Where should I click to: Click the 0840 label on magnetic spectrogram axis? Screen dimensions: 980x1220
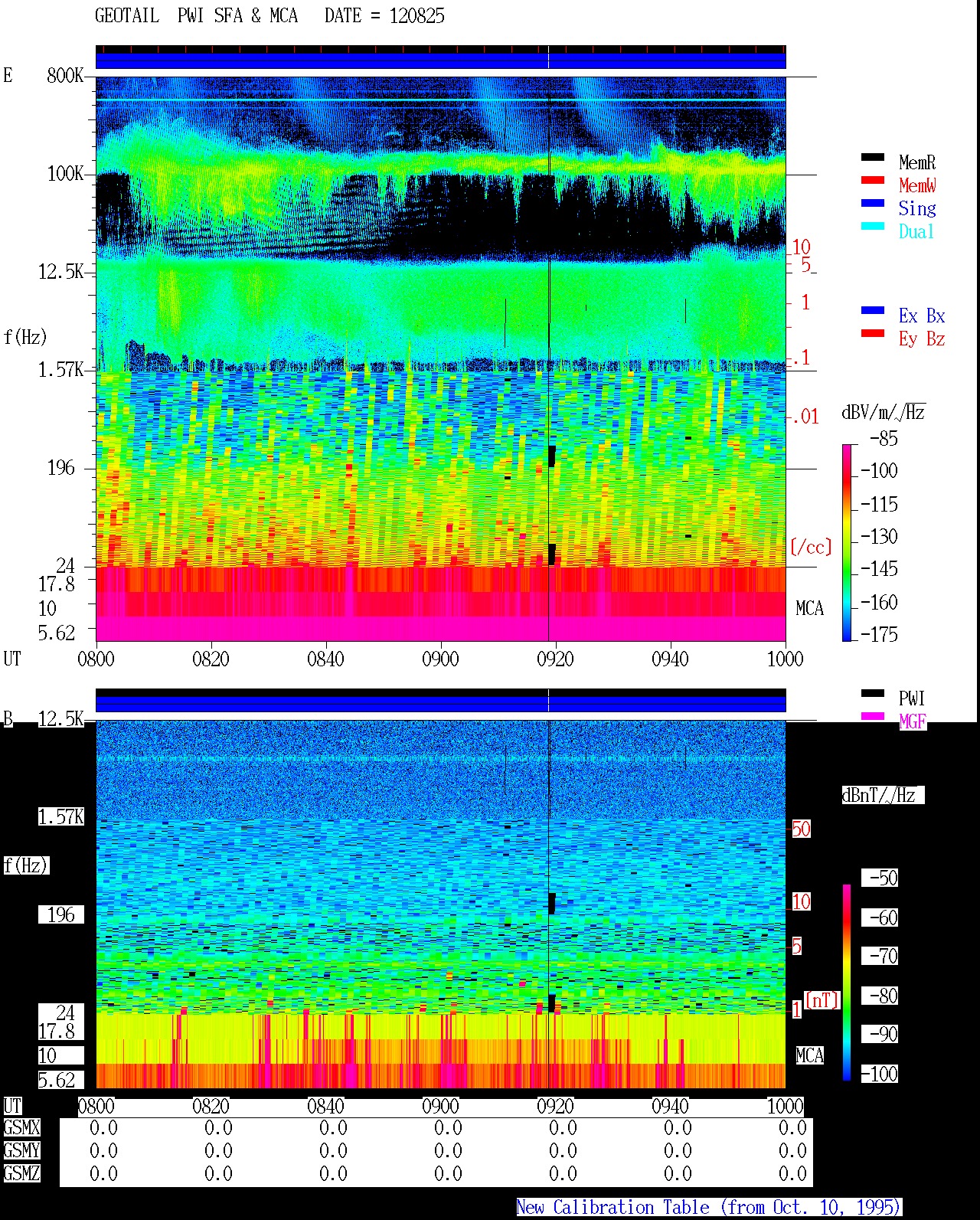tap(325, 1106)
